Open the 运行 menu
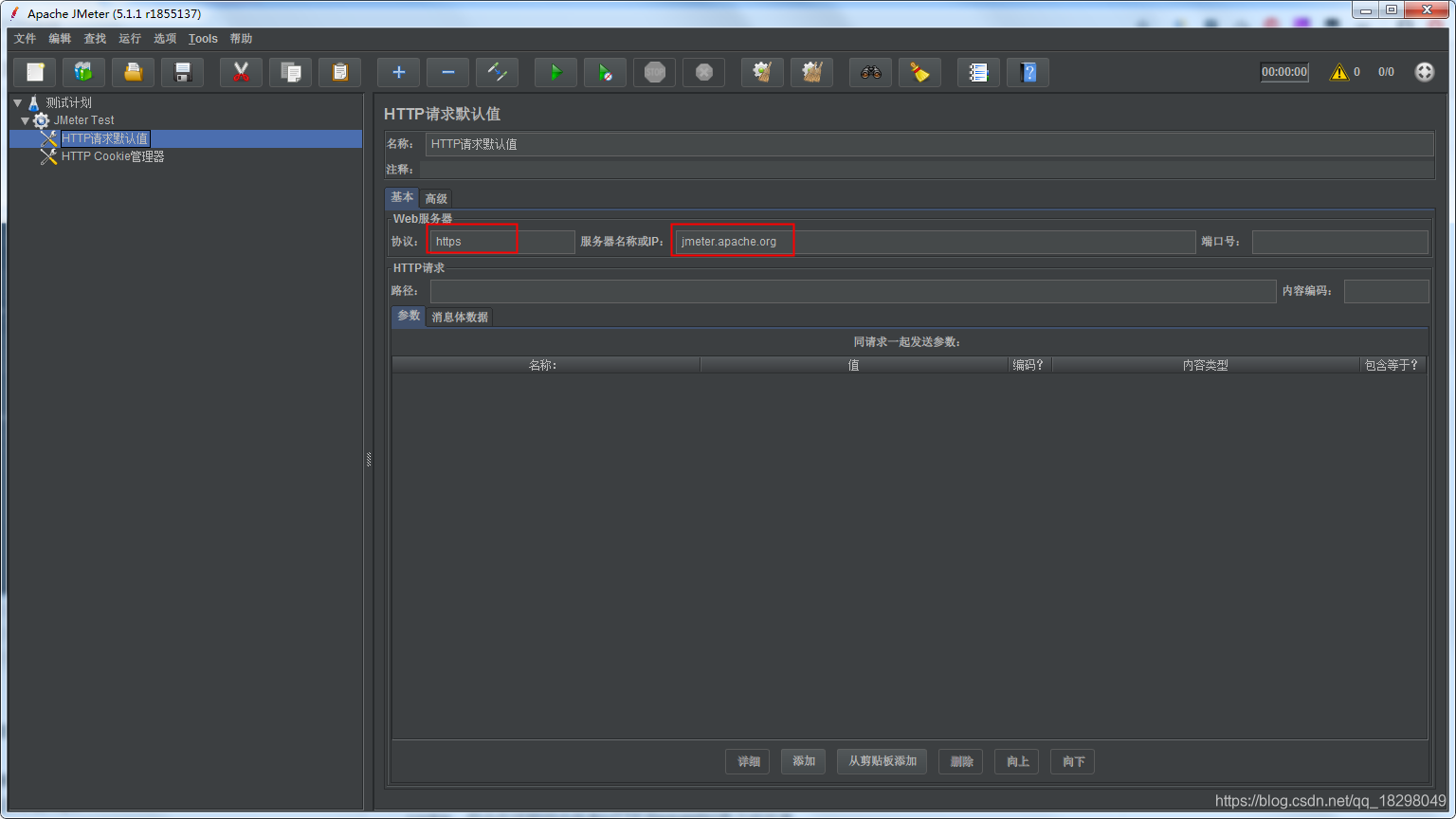1456x819 pixels. click(130, 39)
